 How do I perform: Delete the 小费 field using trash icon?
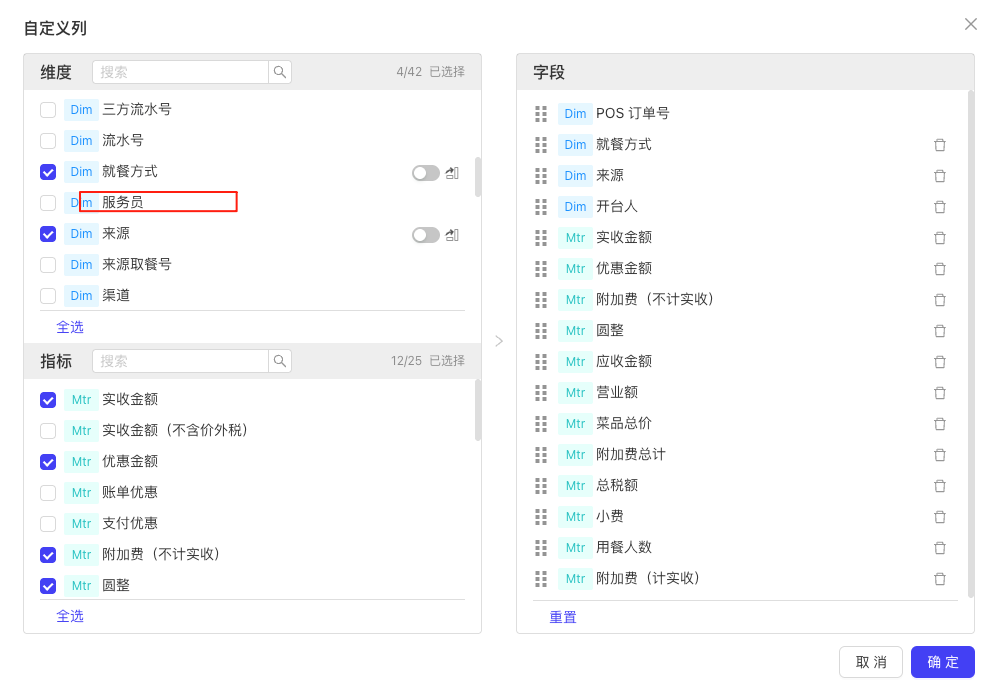[x=940, y=517]
